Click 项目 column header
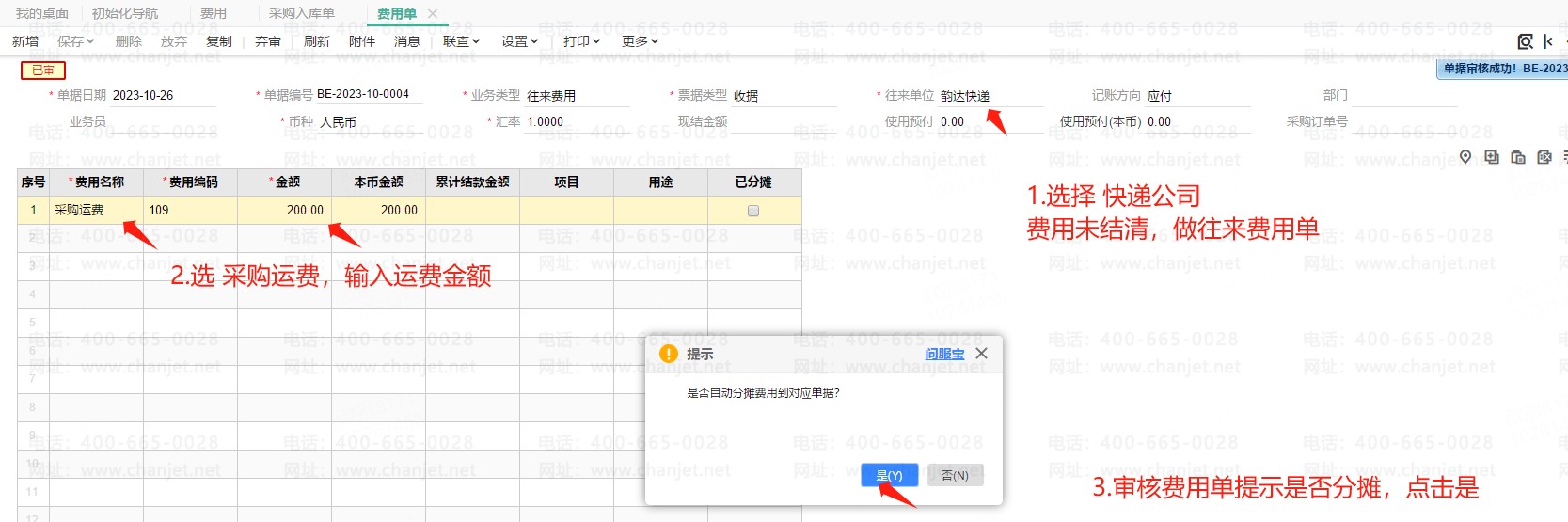This screenshot has height=522, width=1568. click(566, 182)
